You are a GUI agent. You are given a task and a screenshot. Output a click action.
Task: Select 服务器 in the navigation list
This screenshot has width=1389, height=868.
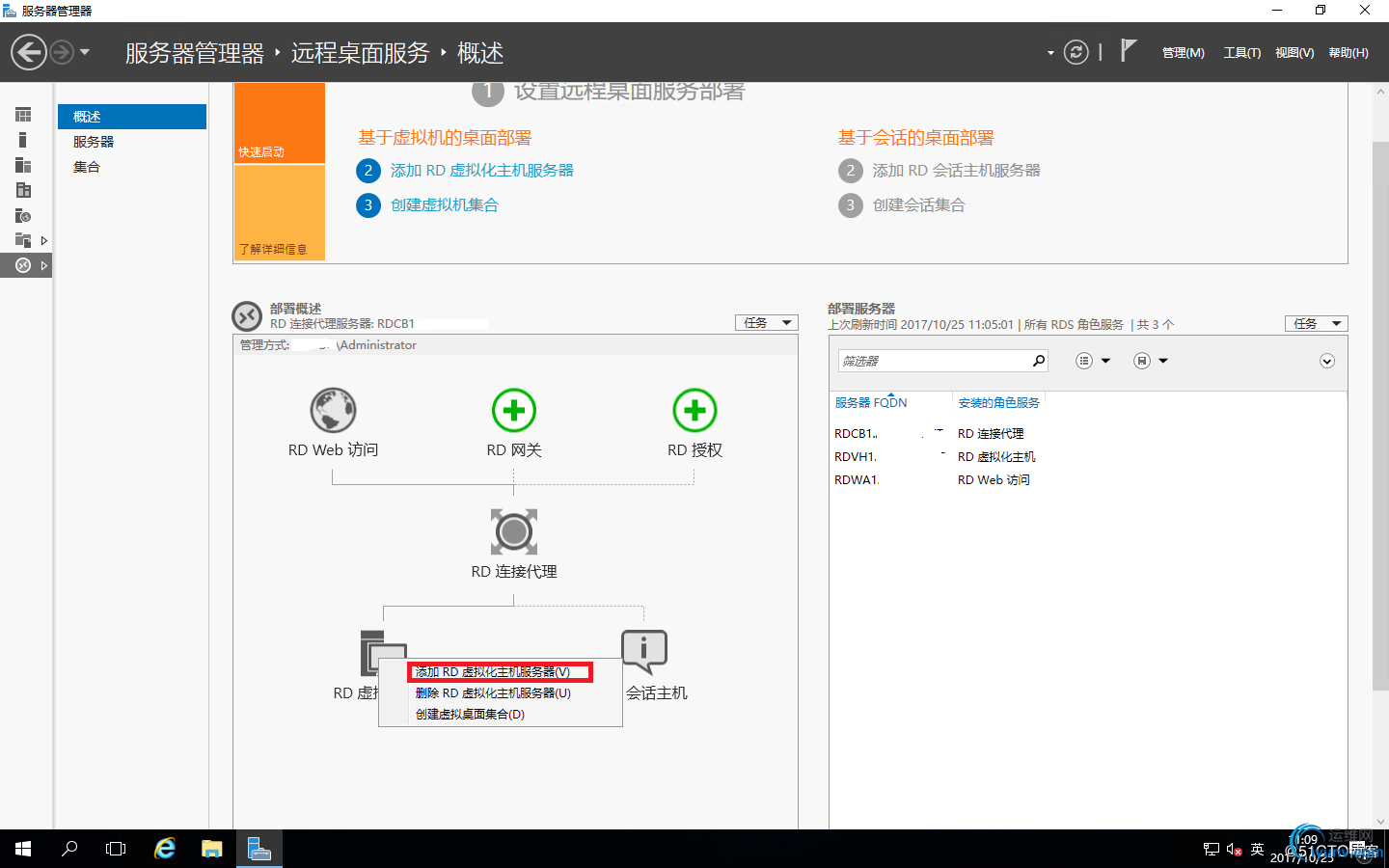tap(132, 142)
